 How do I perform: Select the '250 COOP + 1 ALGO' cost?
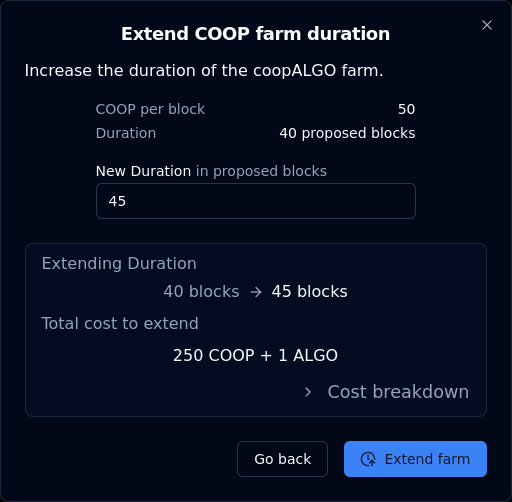[255, 355]
